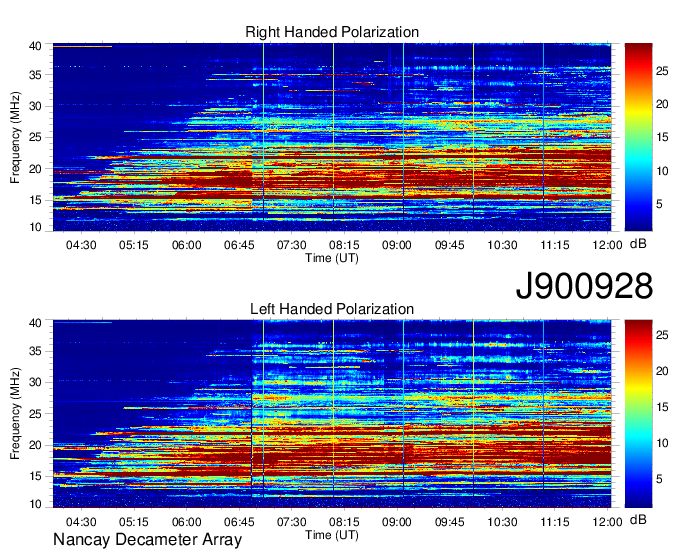Click the dB unit label of left-handed colorbar
Viewport: 680px width, 552px height.
coord(638,520)
